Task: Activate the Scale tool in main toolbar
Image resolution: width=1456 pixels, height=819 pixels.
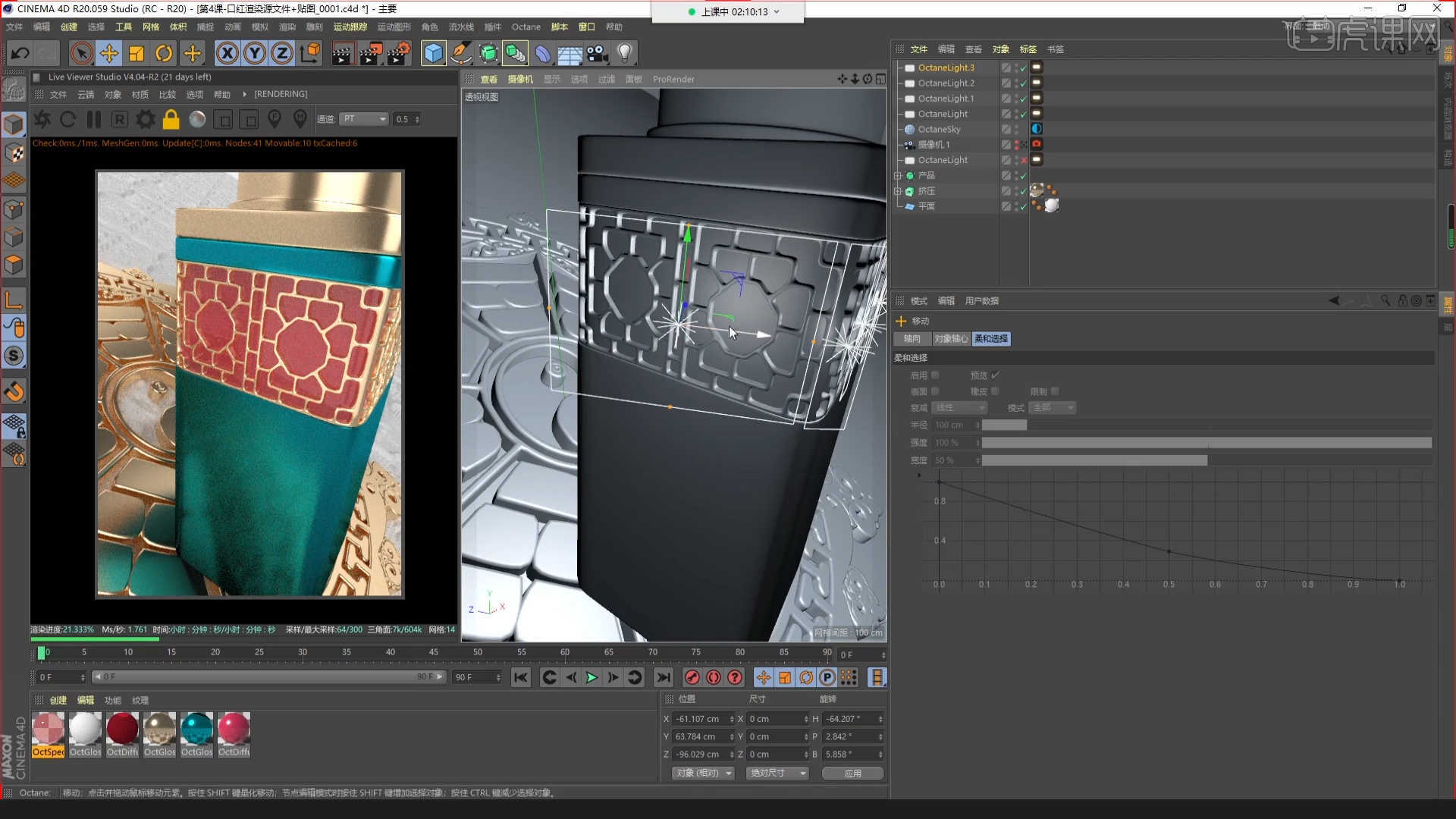Action: (x=136, y=53)
